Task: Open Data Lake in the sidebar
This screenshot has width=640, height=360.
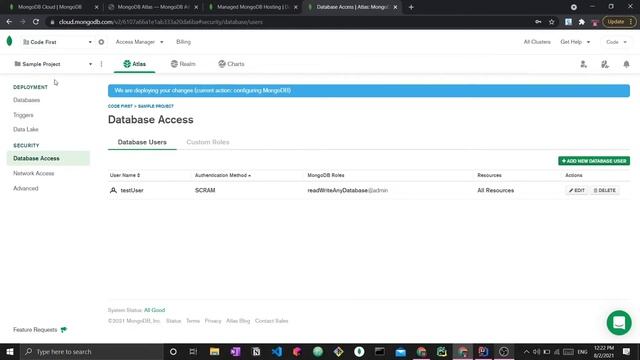Action: point(26,129)
